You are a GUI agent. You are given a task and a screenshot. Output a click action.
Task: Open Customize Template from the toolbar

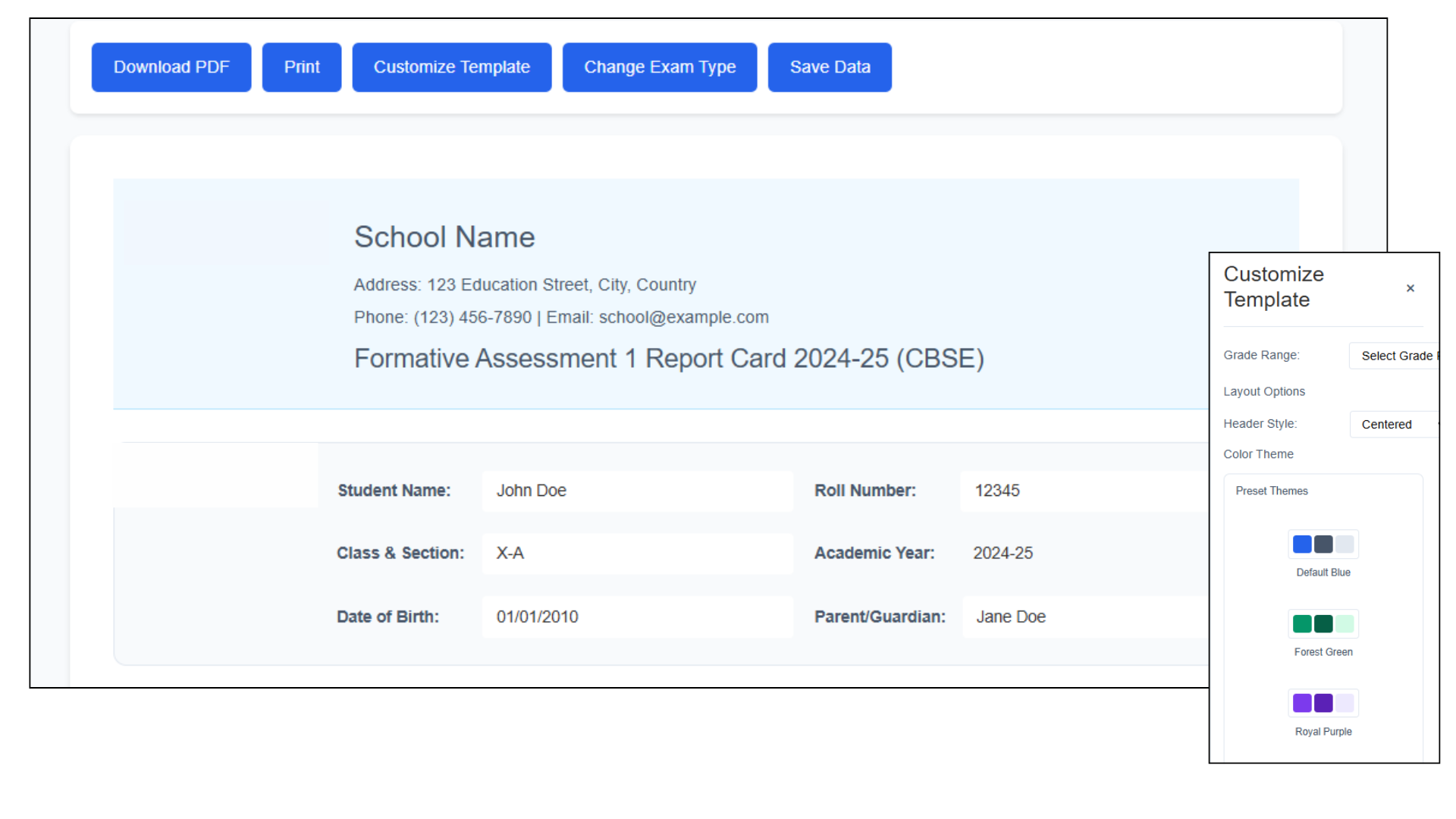pos(451,67)
